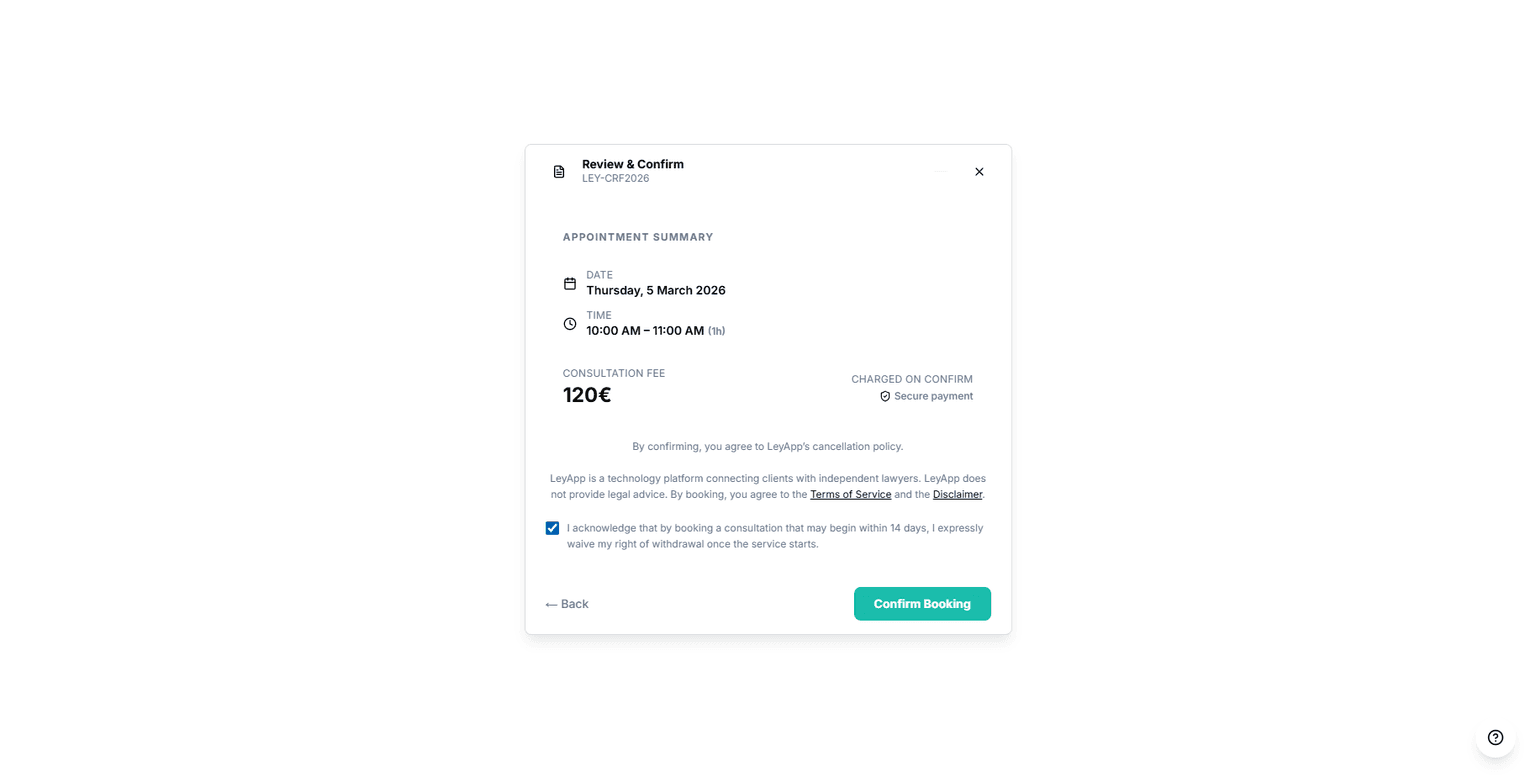Click the 120€ consultation fee amount

pyautogui.click(x=586, y=395)
